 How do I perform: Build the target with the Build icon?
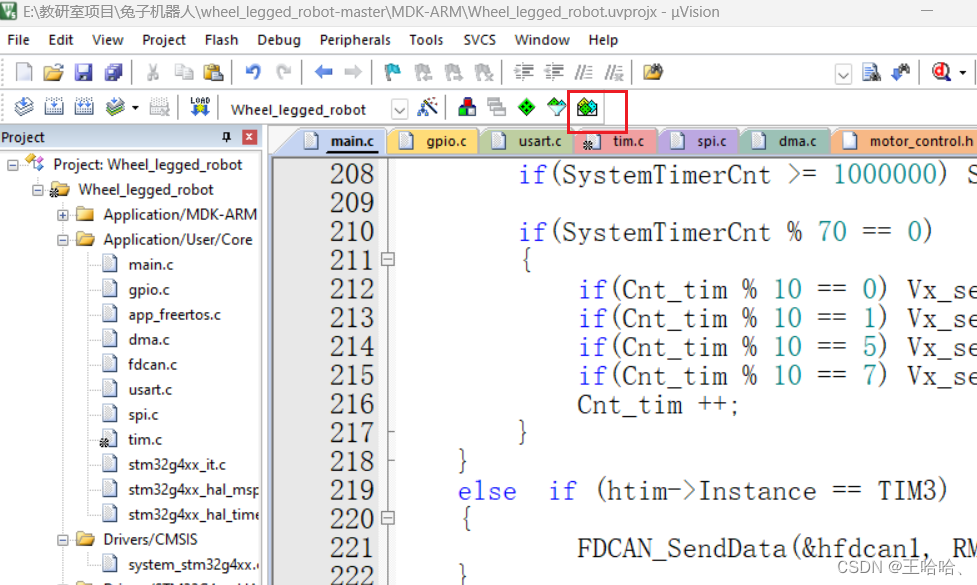click(x=54, y=107)
